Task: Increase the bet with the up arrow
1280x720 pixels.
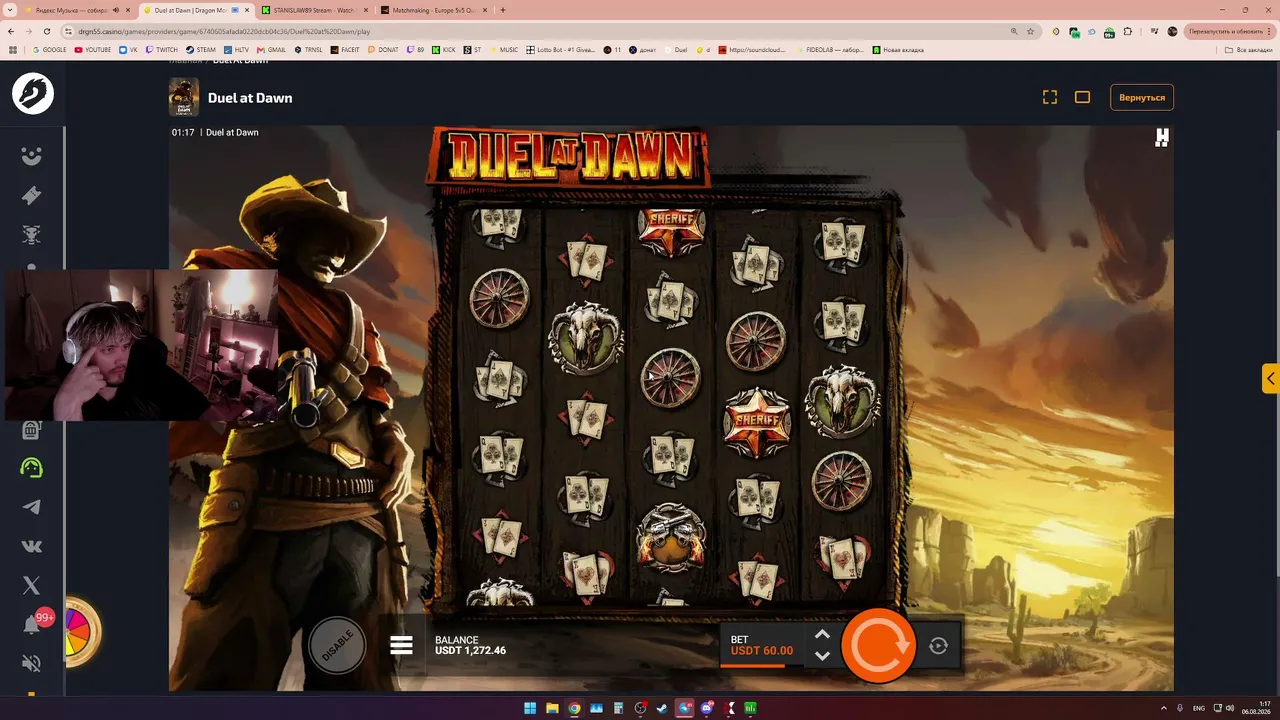Action: pos(822,634)
